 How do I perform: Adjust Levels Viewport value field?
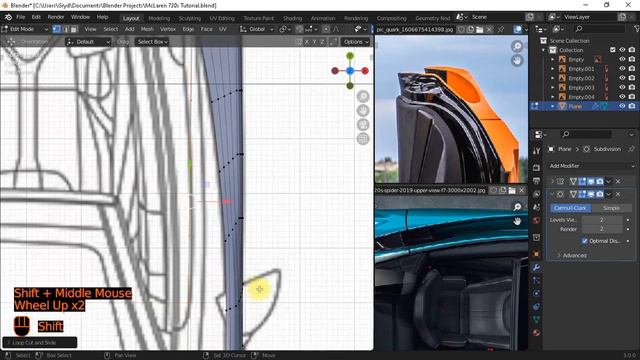pyautogui.click(x=601, y=220)
